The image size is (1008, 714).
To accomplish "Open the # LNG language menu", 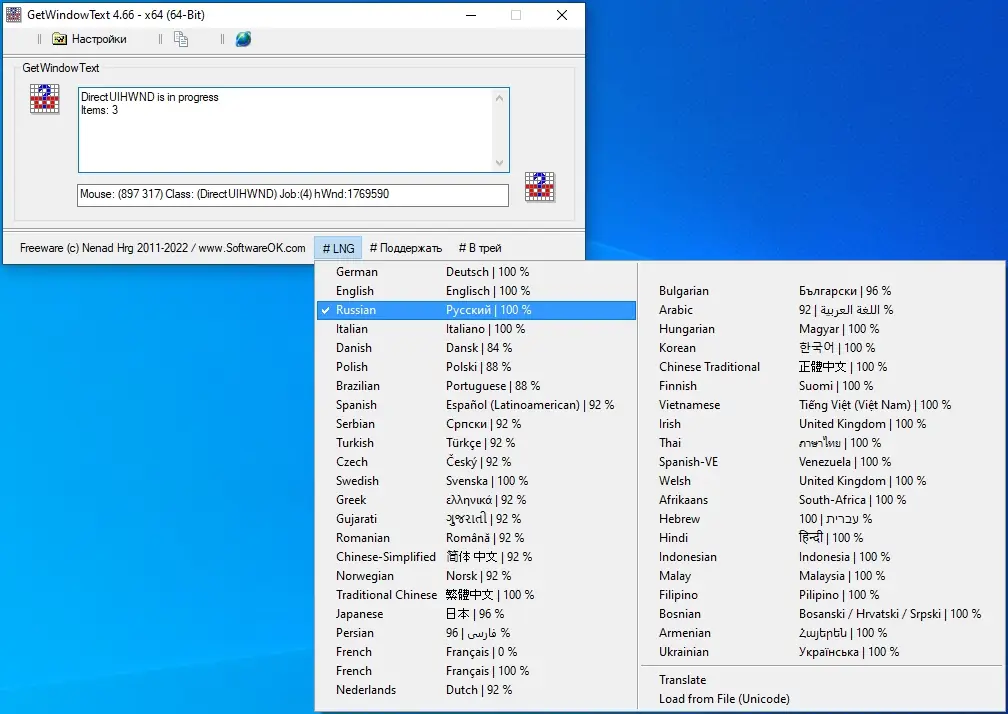I will tap(338, 248).
